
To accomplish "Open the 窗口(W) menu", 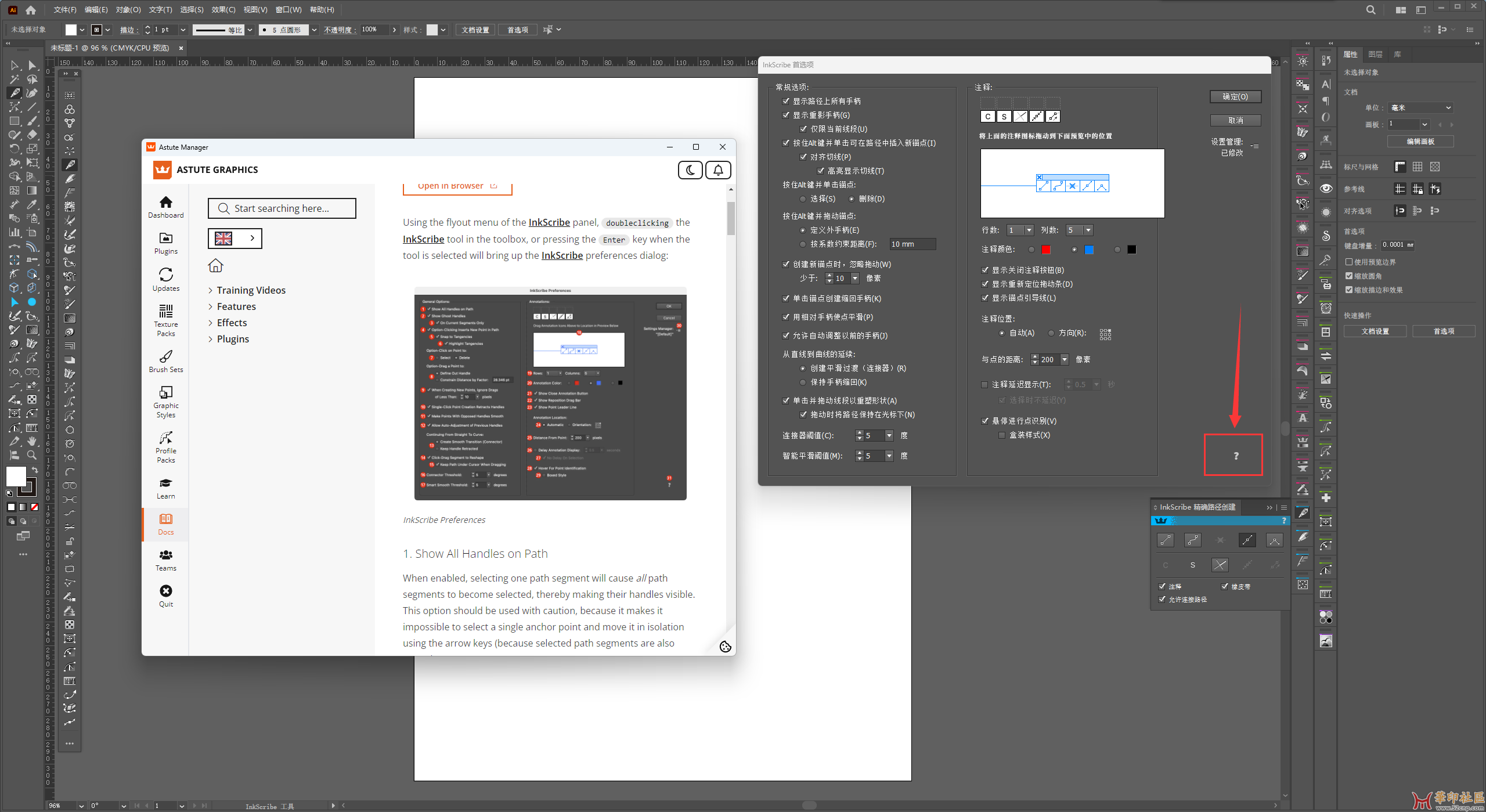I will tap(288, 10).
